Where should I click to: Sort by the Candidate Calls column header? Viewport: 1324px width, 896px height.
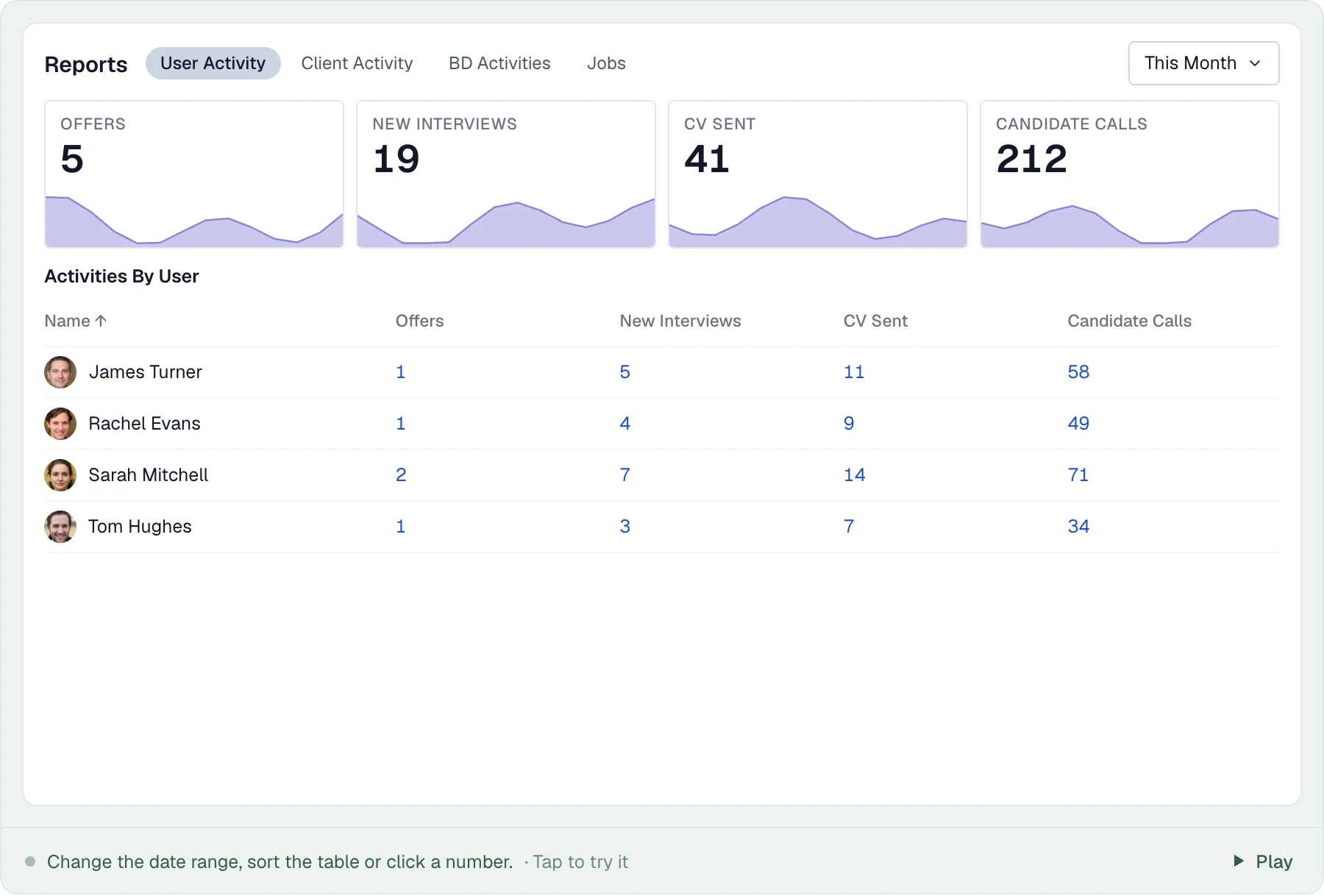(x=1129, y=321)
